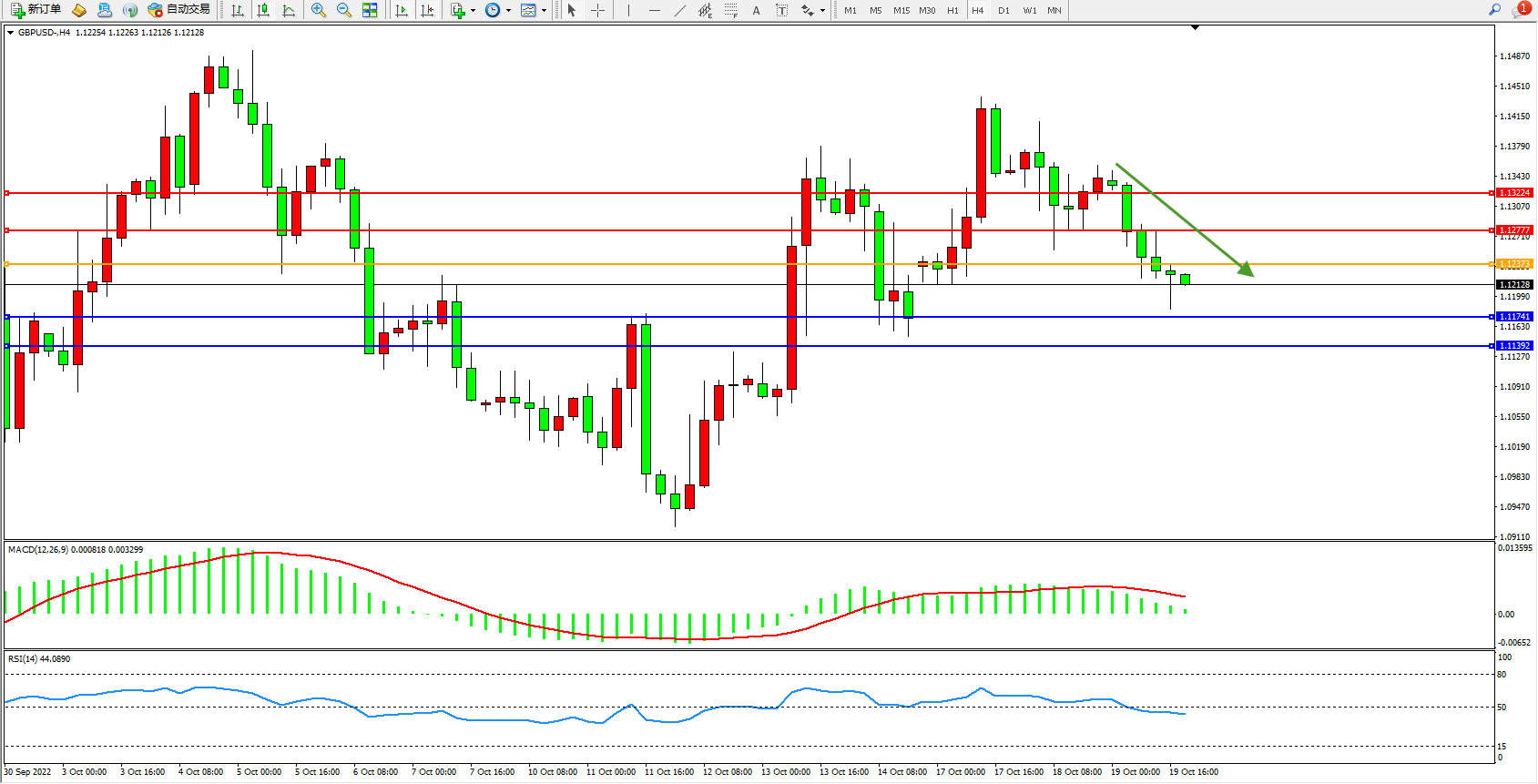Switch chart to line chart mode
The image size is (1538, 784).
[x=289, y=10]
